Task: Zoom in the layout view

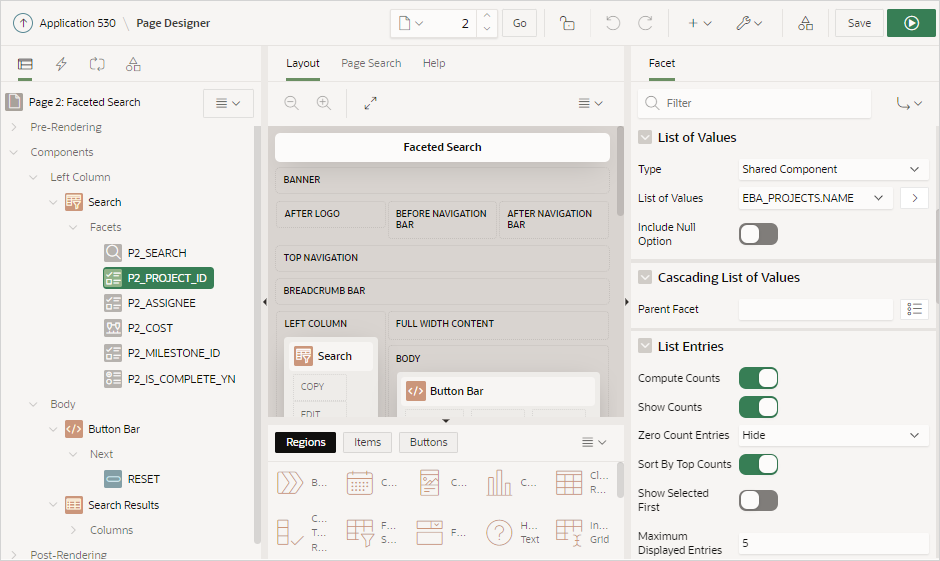Action: click(x=324, y=103)
